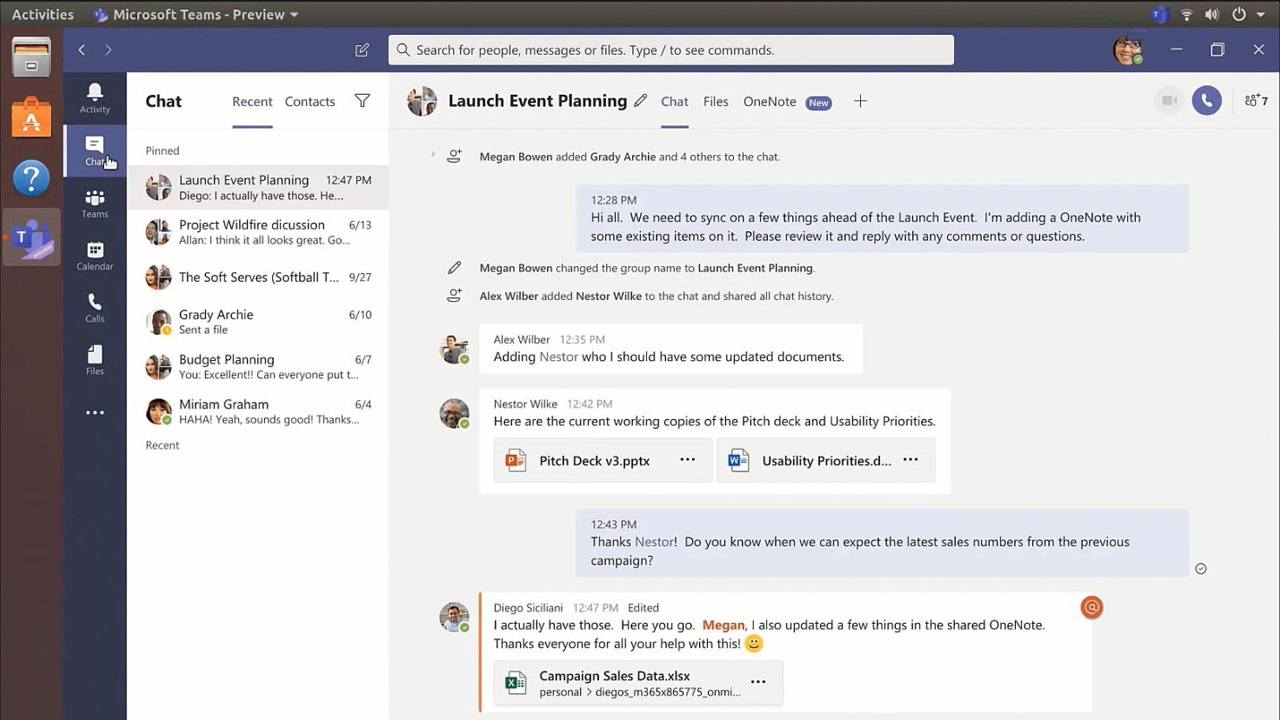Open the Files icon in sidebar

pos(95,360)
